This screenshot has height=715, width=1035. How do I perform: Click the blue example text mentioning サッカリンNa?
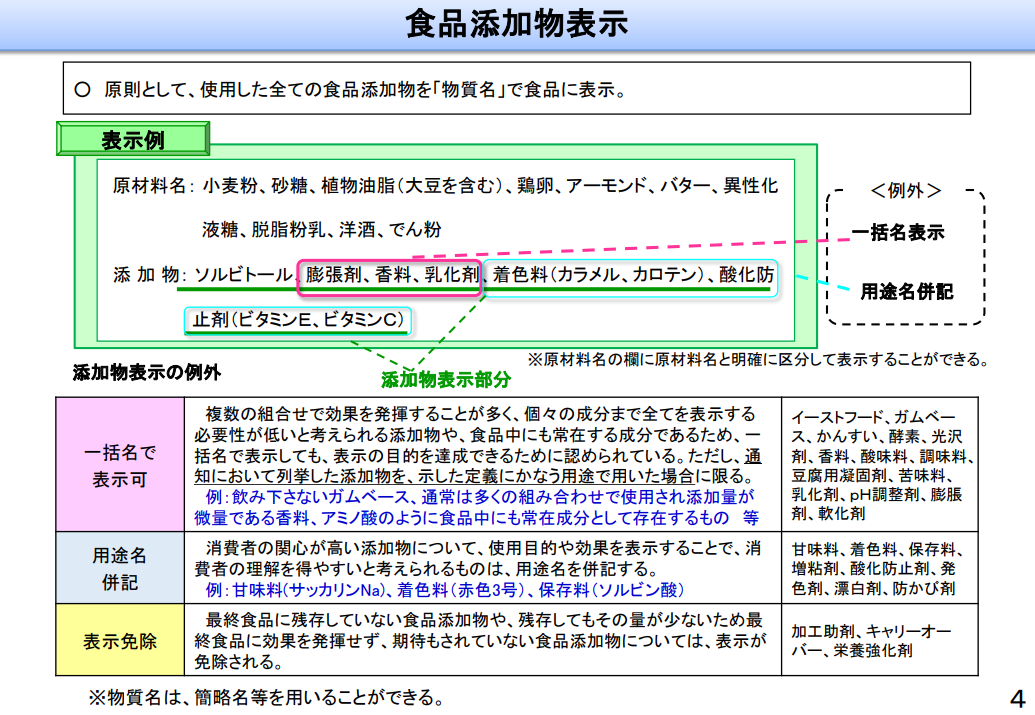tap(445, 589)
